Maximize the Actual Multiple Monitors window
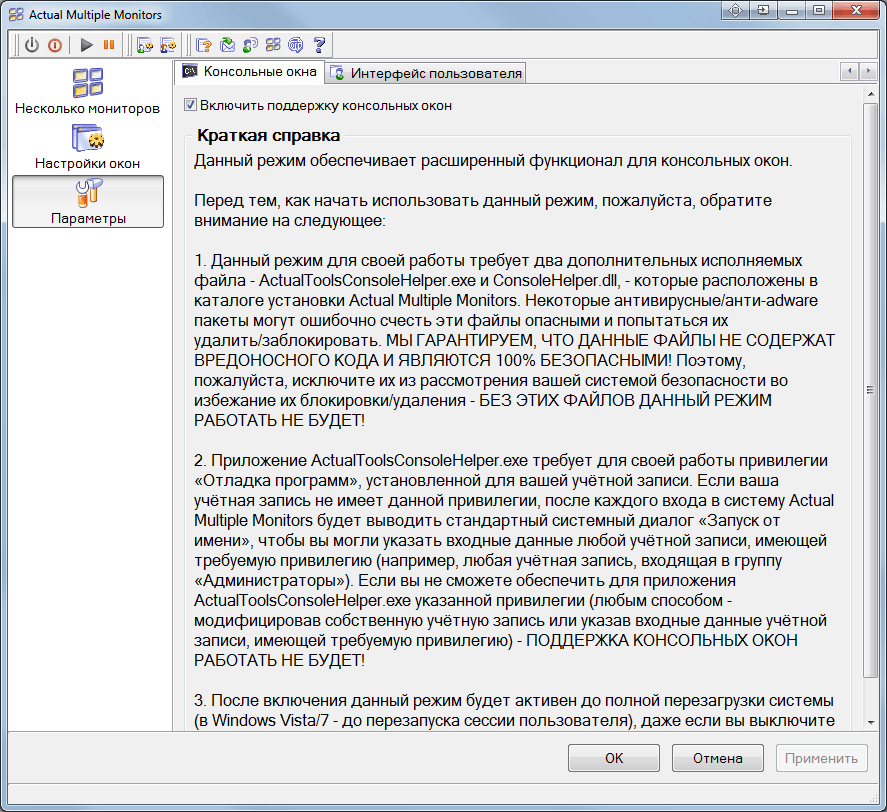This screenshot has width=887, height=812. [819, 11]
